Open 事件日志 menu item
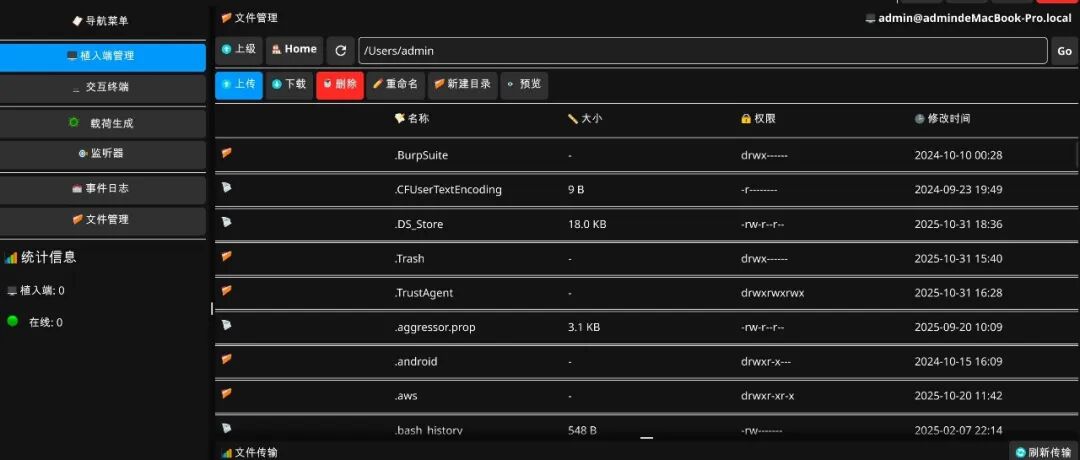The image size is (1080, 460). click(103, 189)
